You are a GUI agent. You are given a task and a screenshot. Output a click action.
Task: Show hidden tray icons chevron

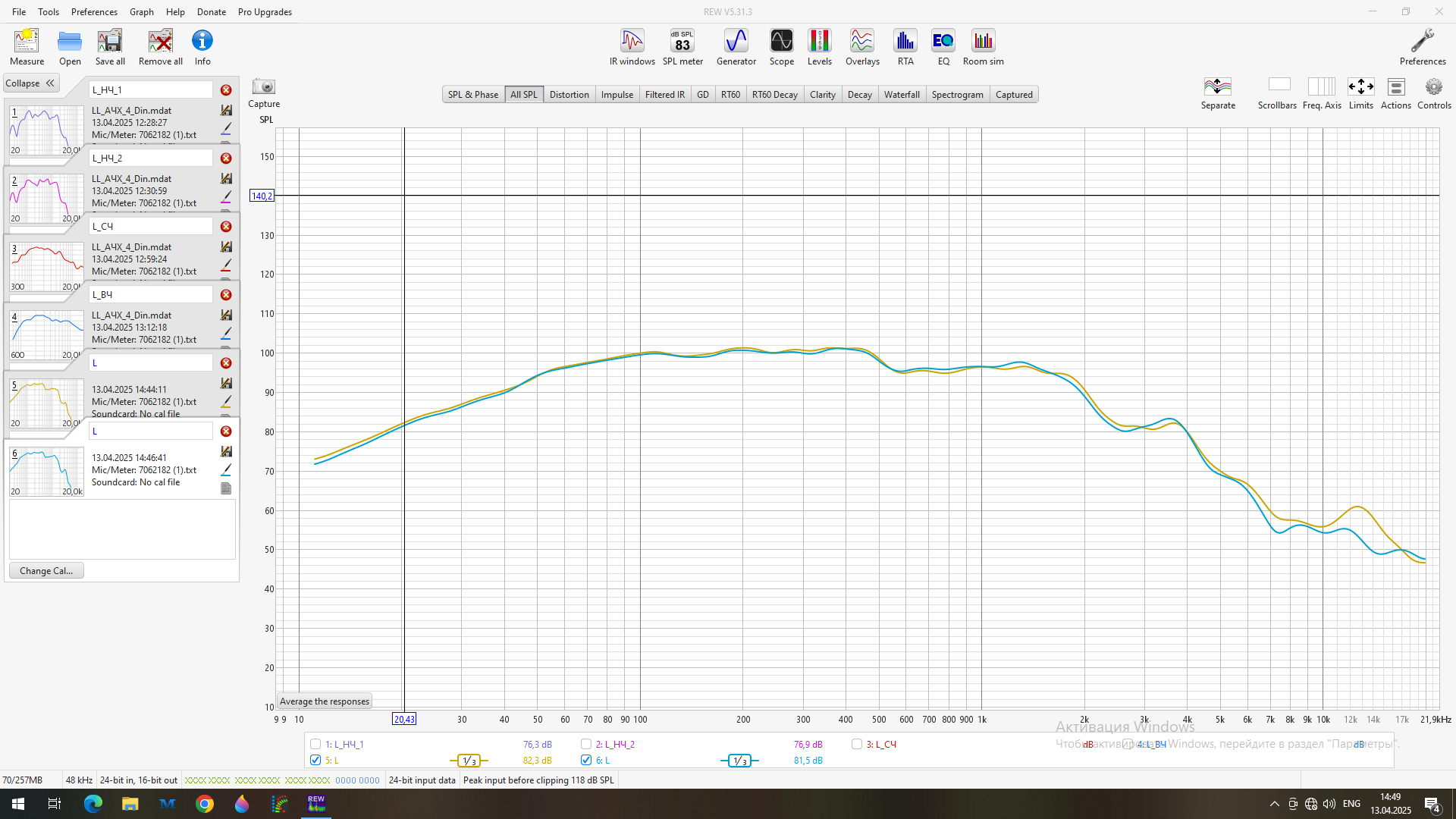click(x=1274, y=804)
